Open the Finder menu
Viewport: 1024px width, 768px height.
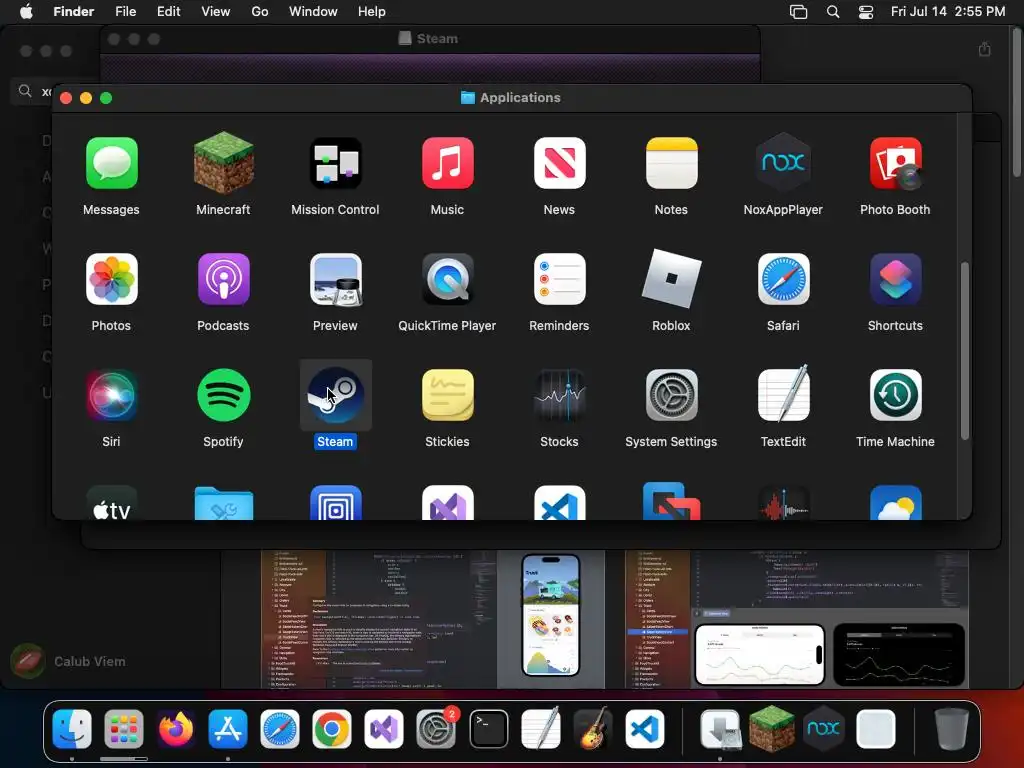click(x=73, y=12)
